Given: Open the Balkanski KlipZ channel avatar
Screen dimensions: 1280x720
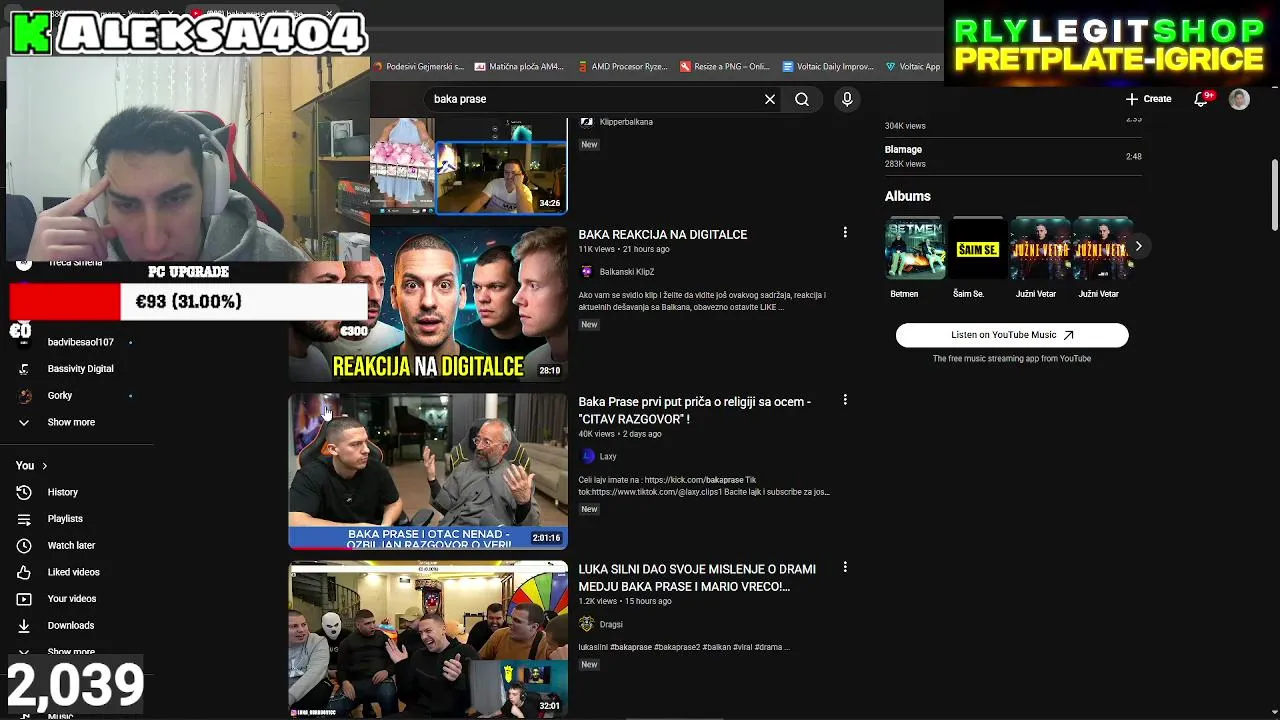Looking at the screenshot, I should point(587,272).
